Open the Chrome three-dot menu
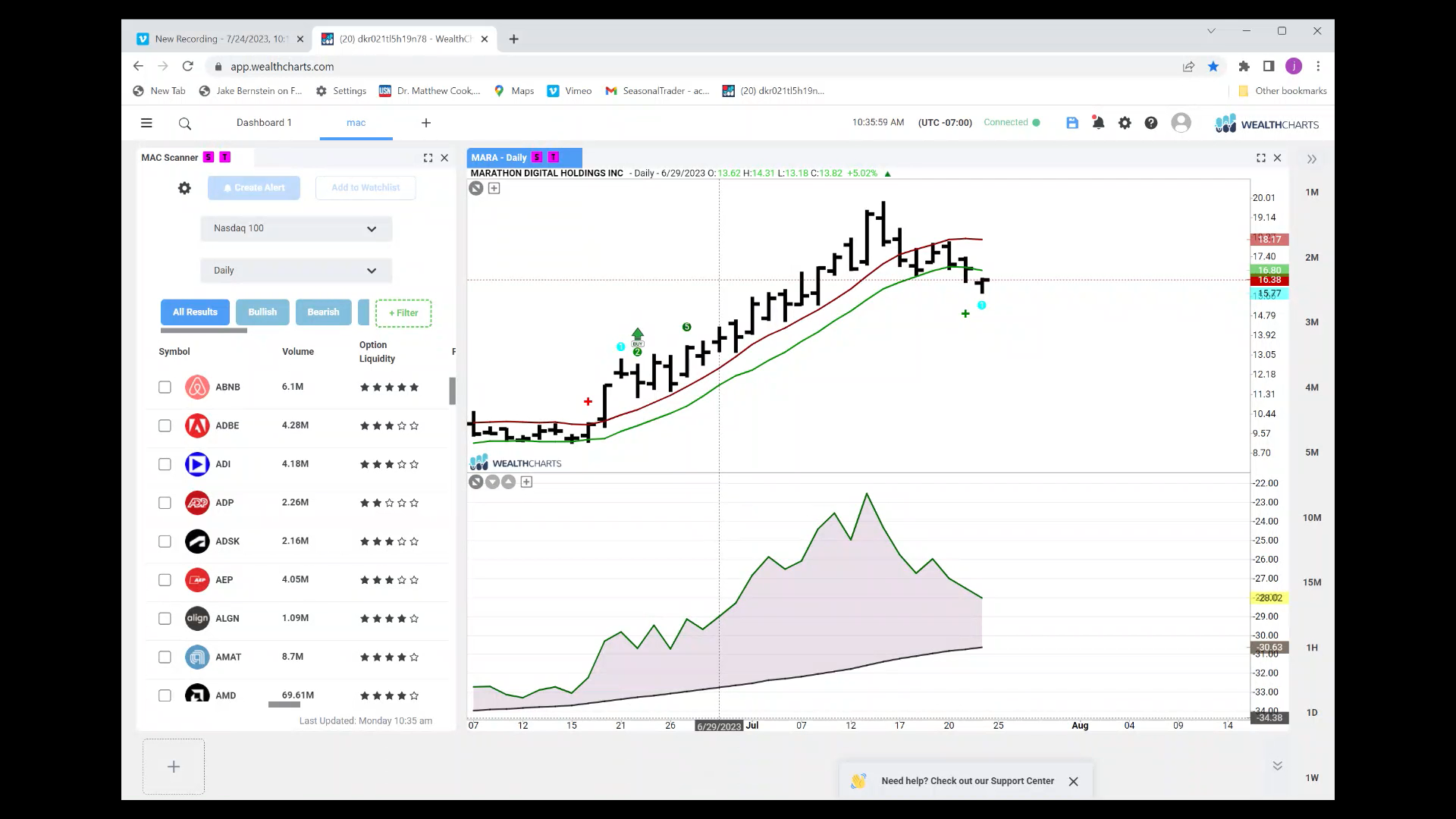 coord(1319,67)
